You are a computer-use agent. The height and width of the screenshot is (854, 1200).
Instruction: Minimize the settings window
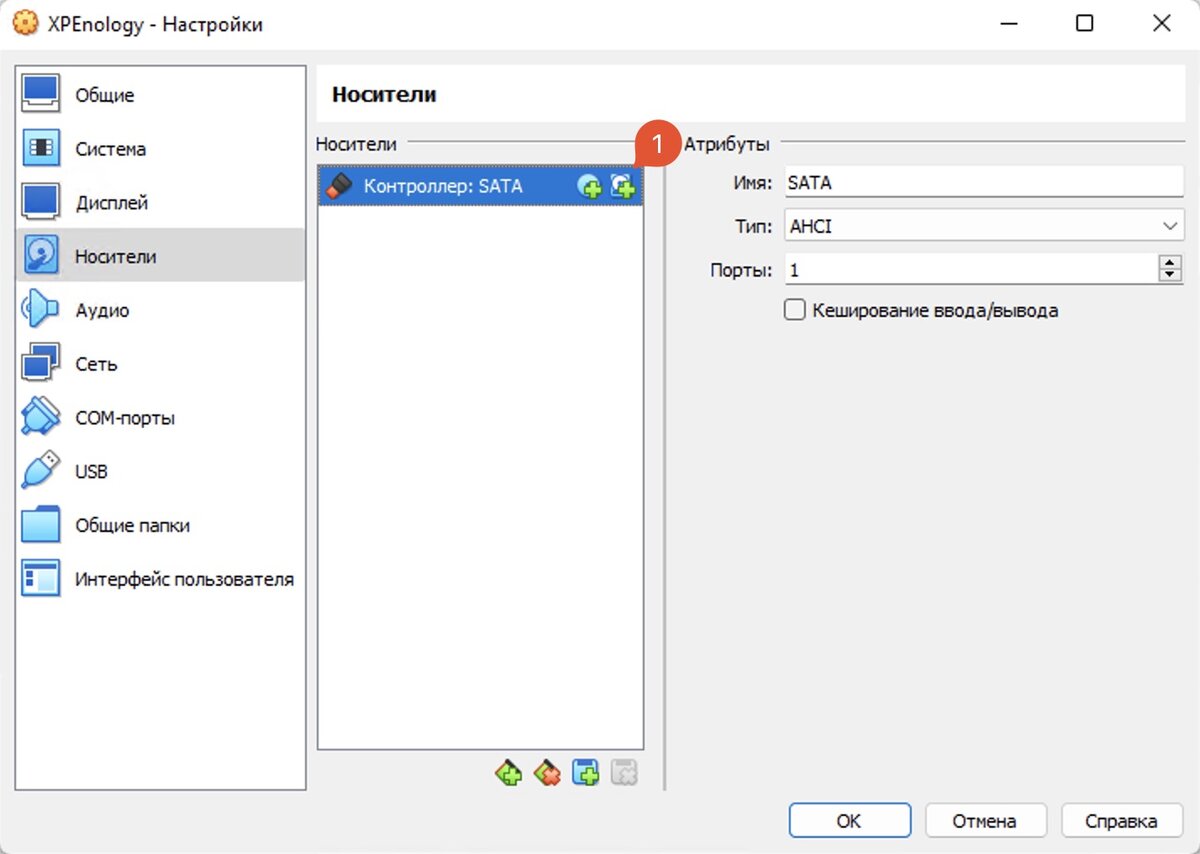coord(1007,24)
